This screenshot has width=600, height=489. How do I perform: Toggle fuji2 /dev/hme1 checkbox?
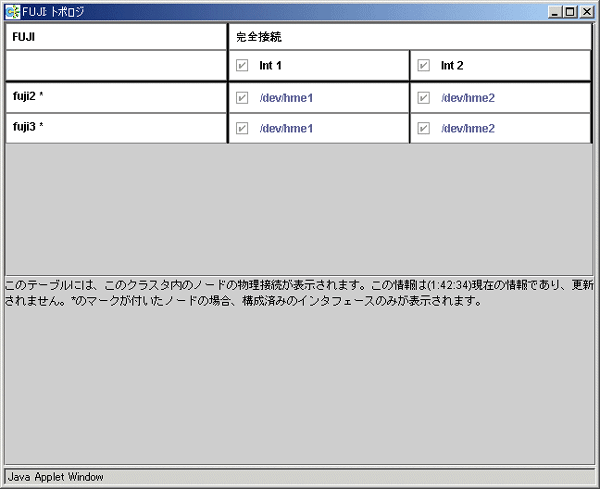point(242,98)
